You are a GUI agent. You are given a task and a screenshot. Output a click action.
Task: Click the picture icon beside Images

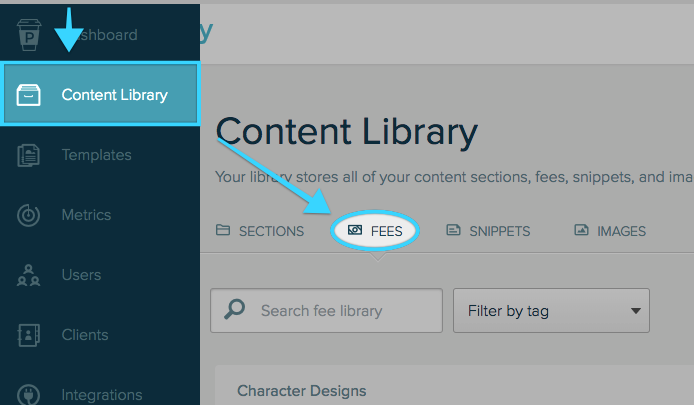pyautogui.click(x=581, y=230)
